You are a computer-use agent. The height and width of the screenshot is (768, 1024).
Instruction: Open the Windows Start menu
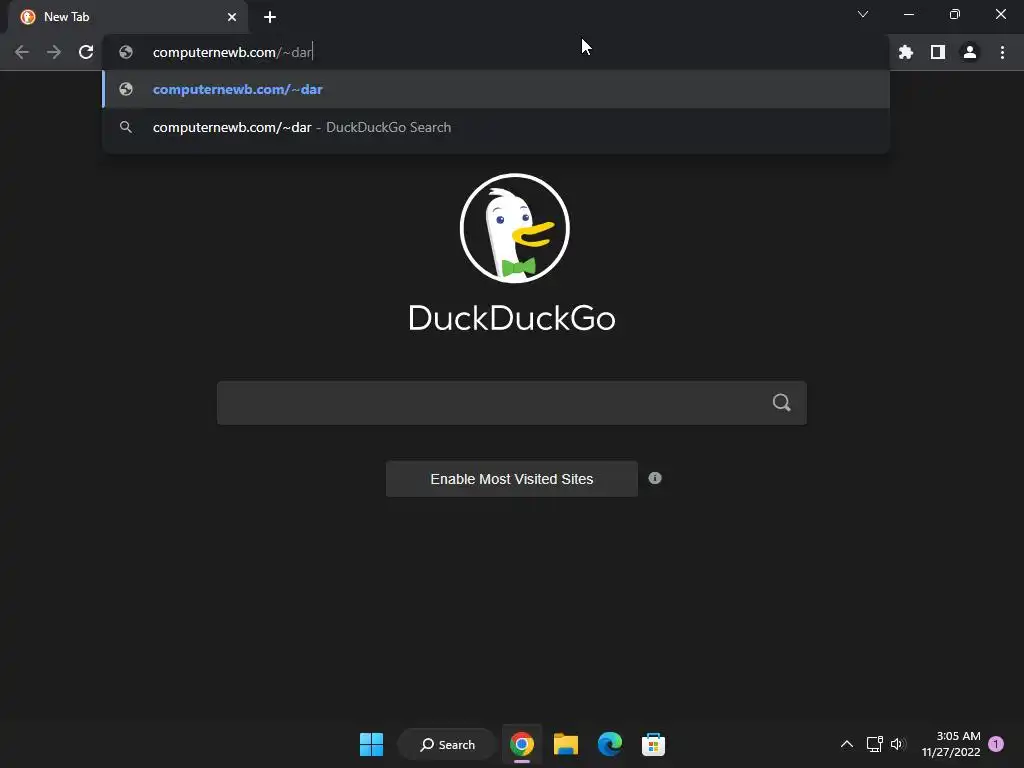point(372,744)
